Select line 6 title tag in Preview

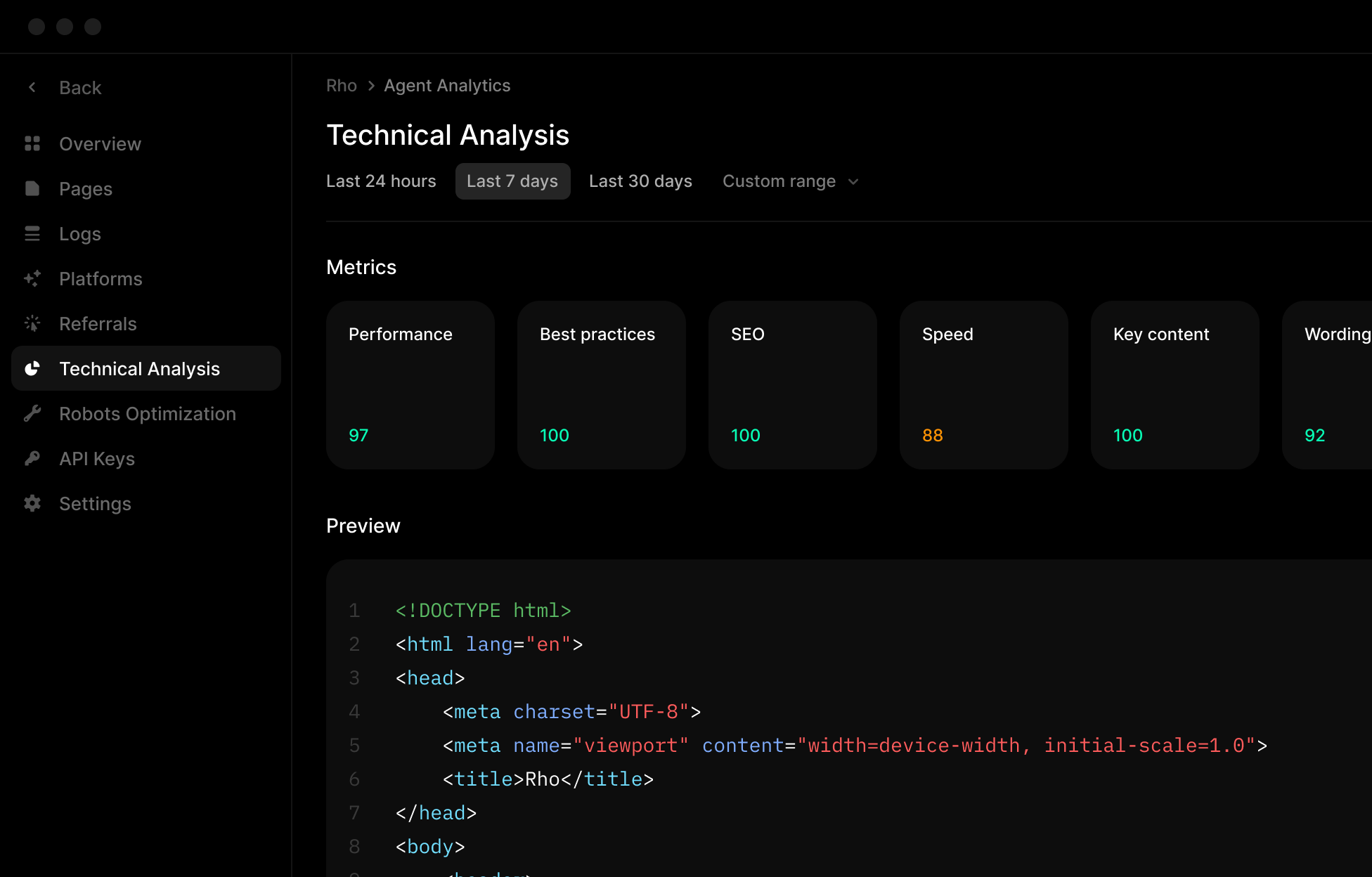pos(547,779)
